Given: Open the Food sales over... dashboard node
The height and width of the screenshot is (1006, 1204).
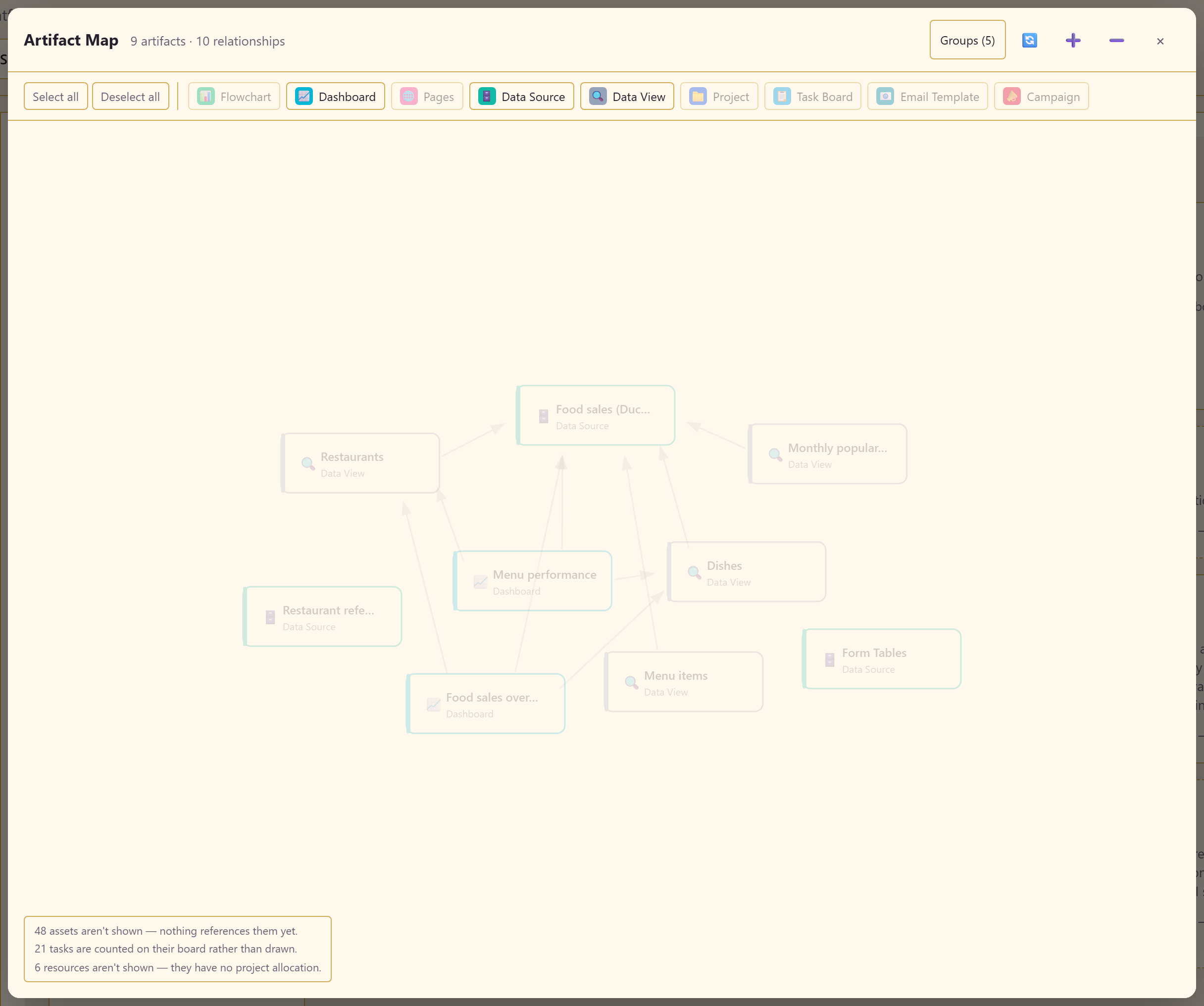Looking at the screenshot, I should (x=486, y=704).
